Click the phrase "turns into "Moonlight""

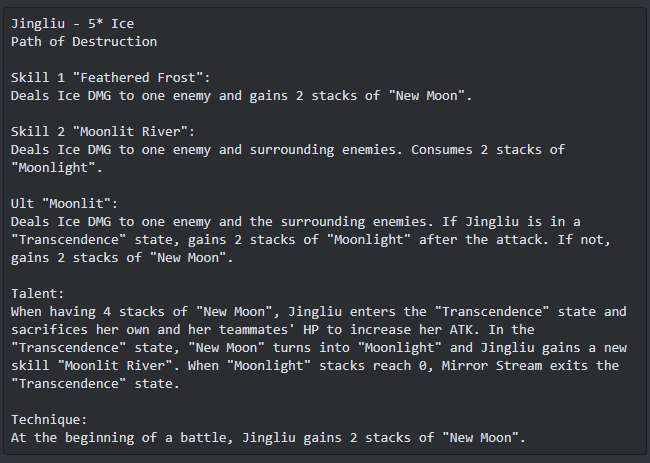[357, 348]
